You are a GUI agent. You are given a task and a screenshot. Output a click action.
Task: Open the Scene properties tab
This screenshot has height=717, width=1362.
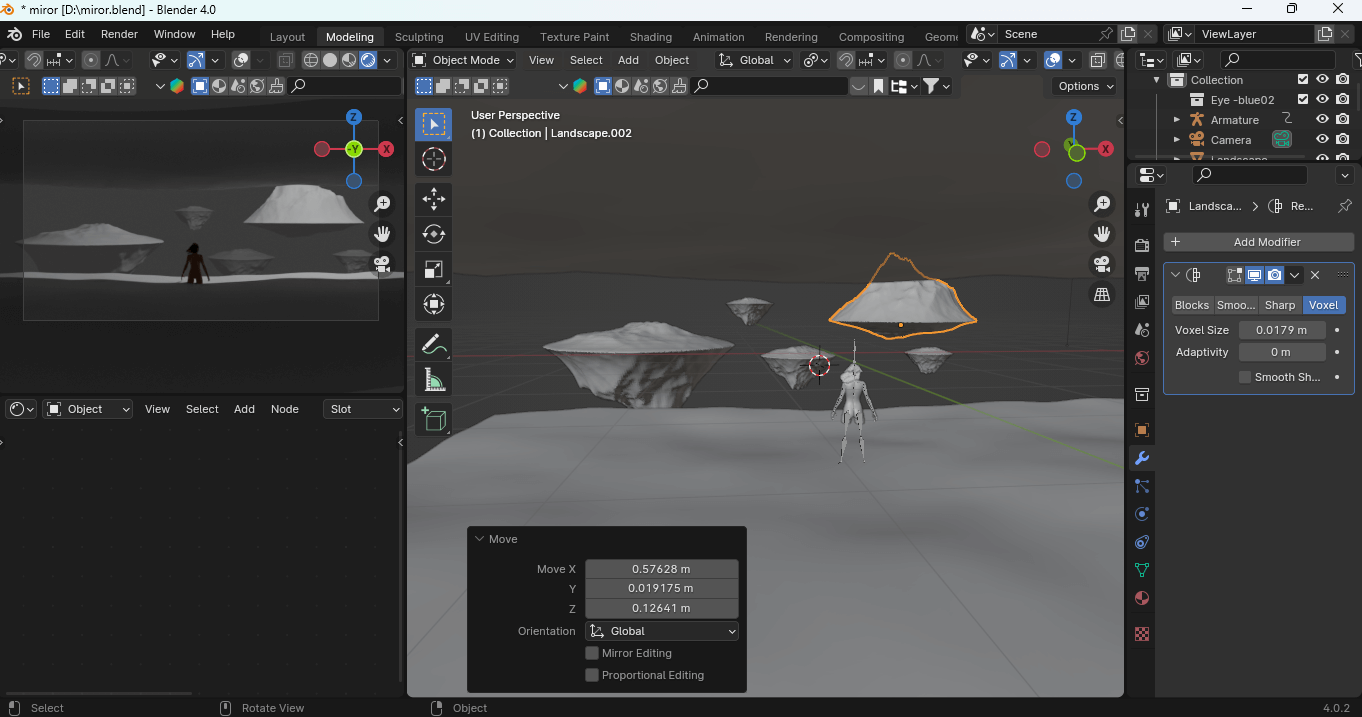coord(1142,329)
